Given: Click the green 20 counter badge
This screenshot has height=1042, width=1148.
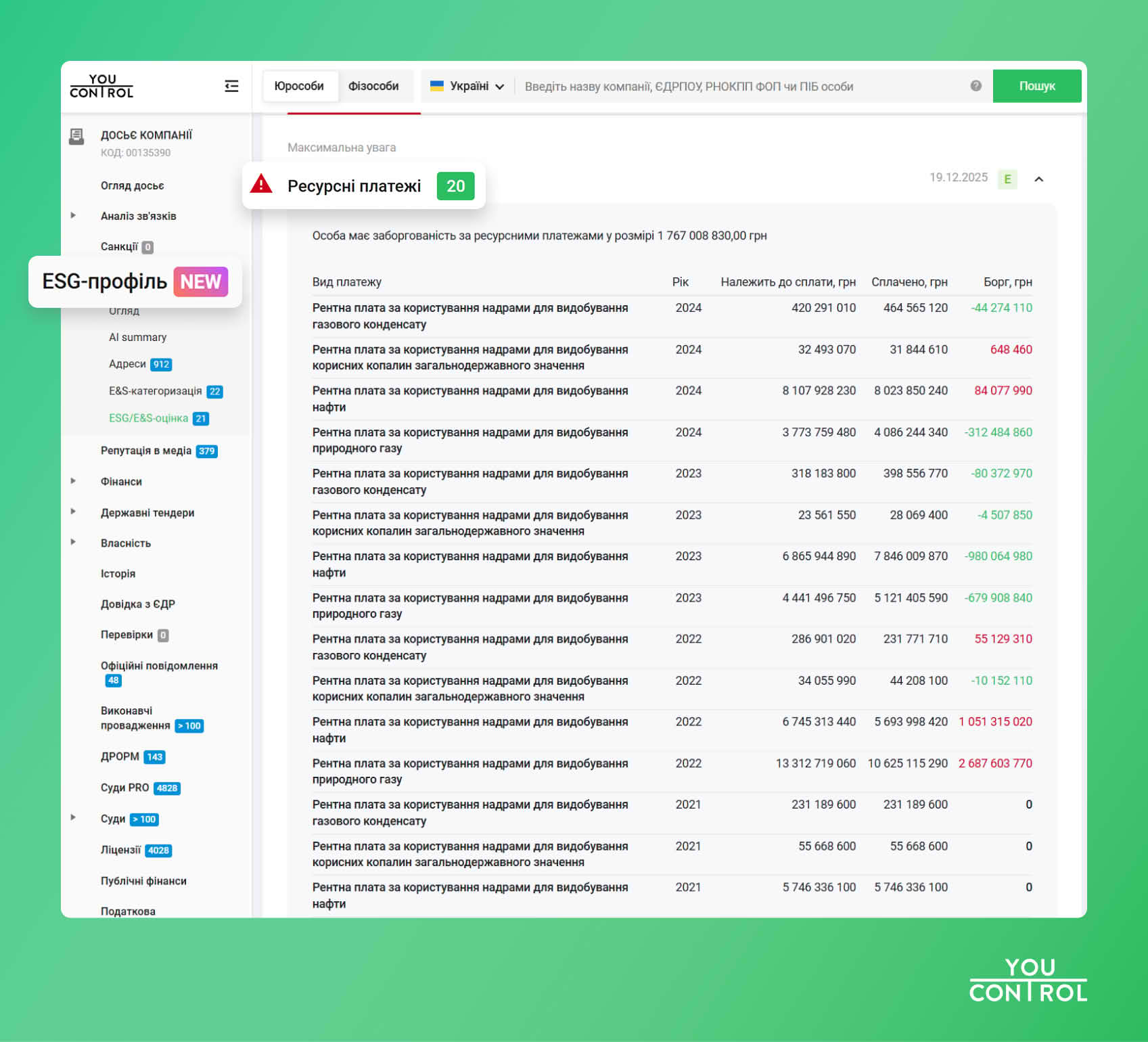Looking at the screenshot, I should point(456,185).
